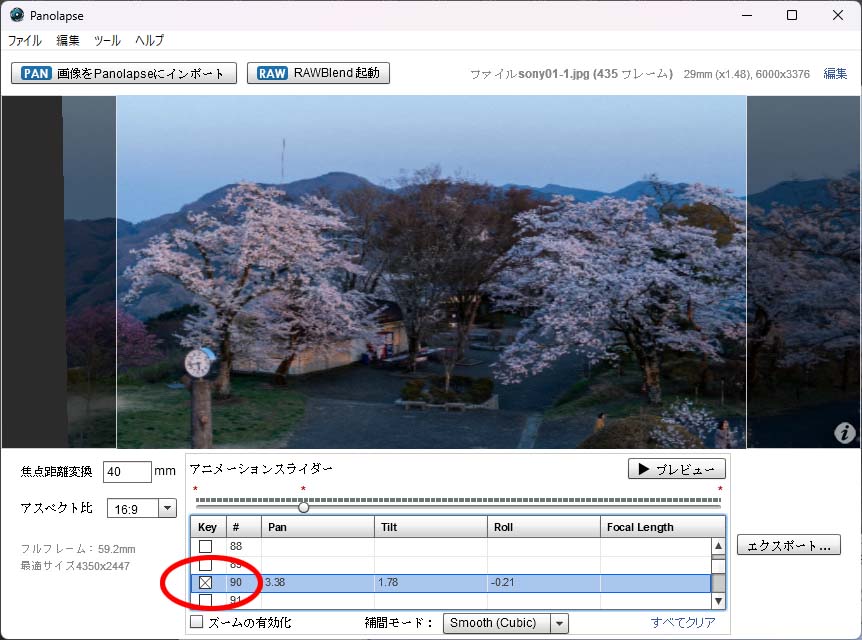The height and width of the screenshot is (640, 862).
Task: Start playback with the プレビュー button
Action: coord(676,469)
